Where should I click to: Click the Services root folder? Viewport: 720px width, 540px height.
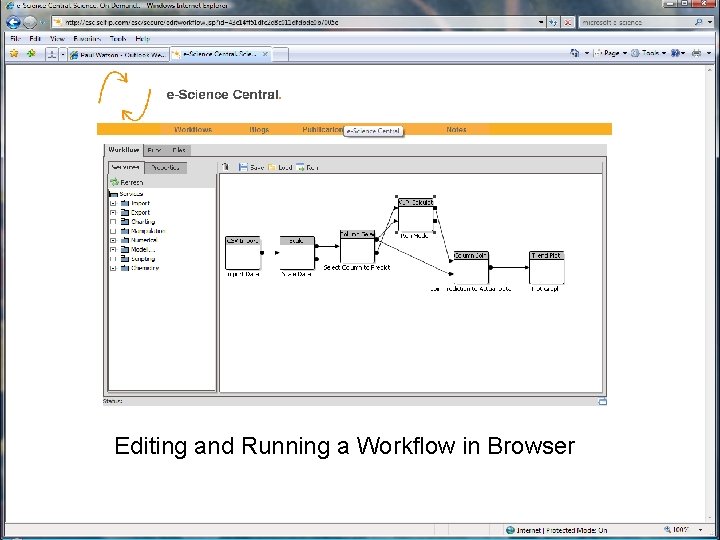pos(126,194)
